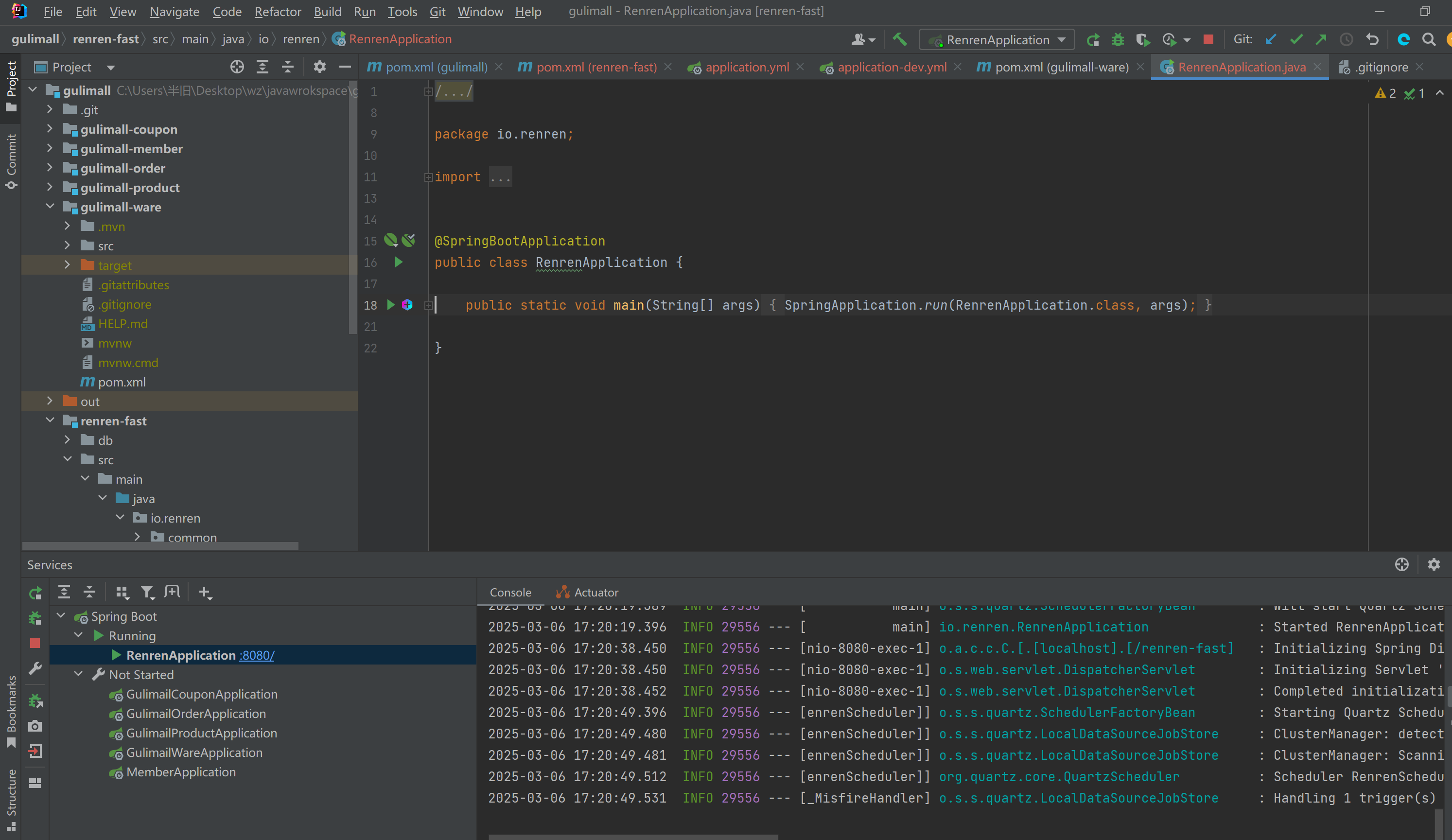Screen dimensions: 1452x840
Task: Switch to Console tab in Services
Action: (510, 592)
